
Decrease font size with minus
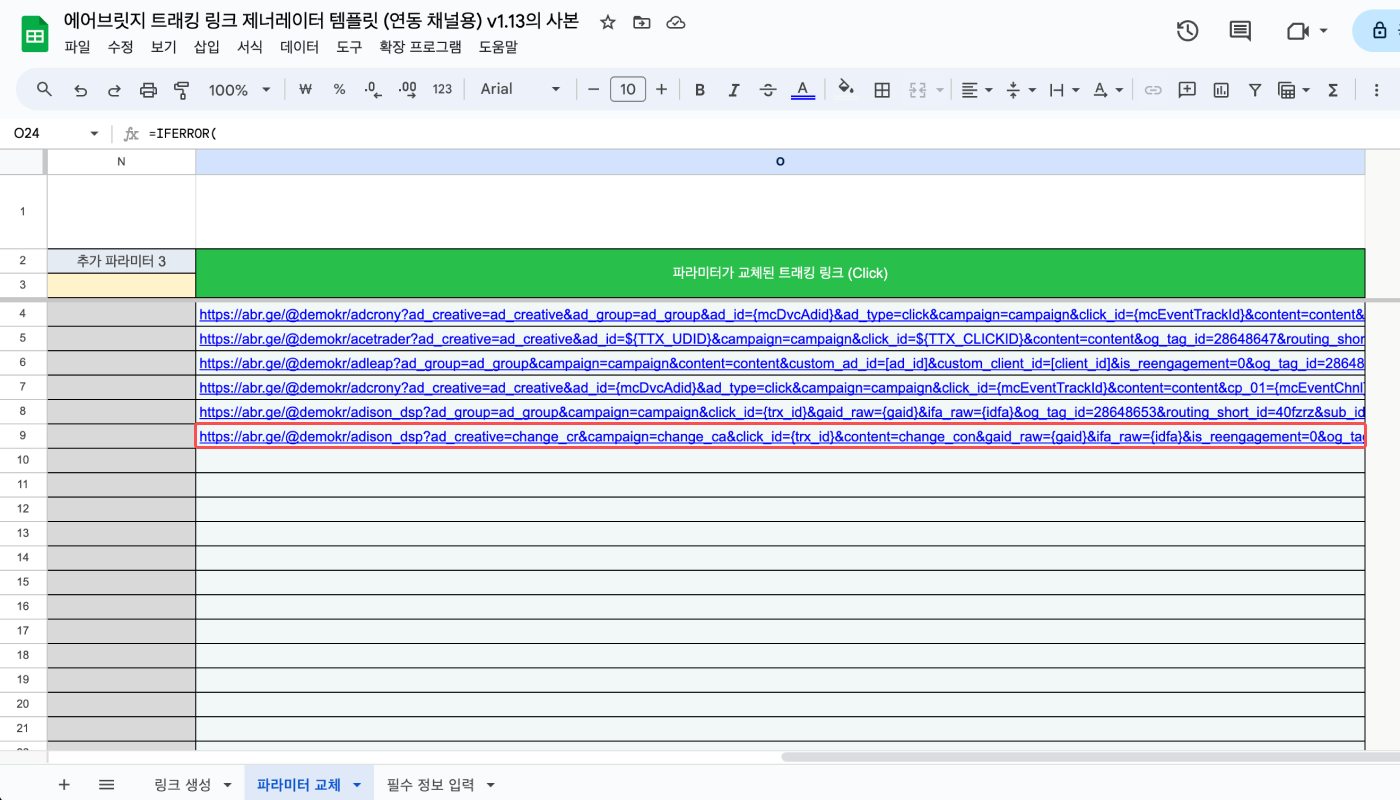click(x=593, y=90)
